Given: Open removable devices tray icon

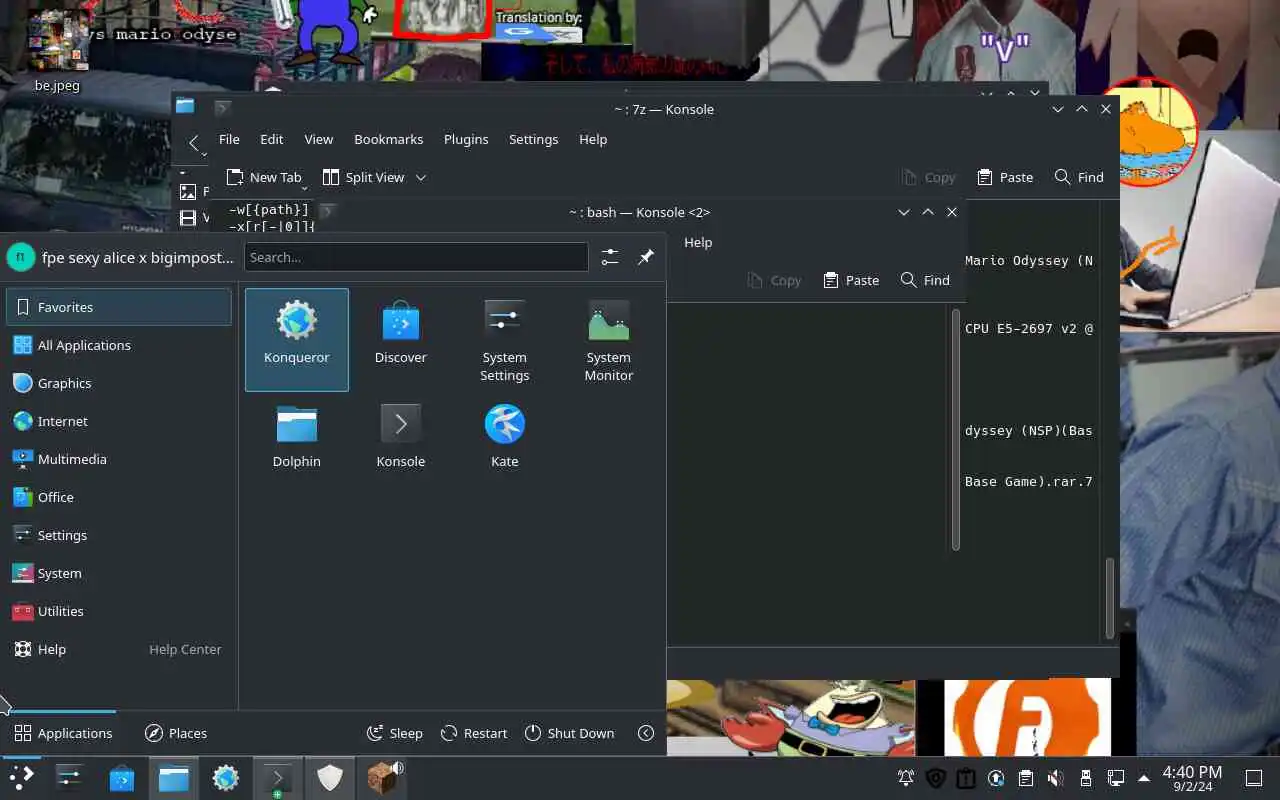Looking at the screenshot, I should (1085, 777).
